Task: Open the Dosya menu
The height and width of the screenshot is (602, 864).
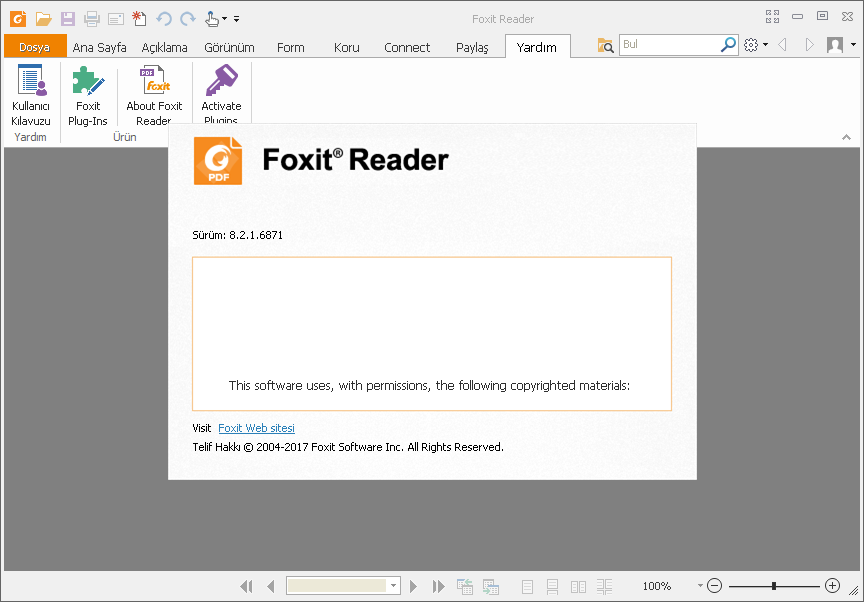Action: [x=35, y=47]
